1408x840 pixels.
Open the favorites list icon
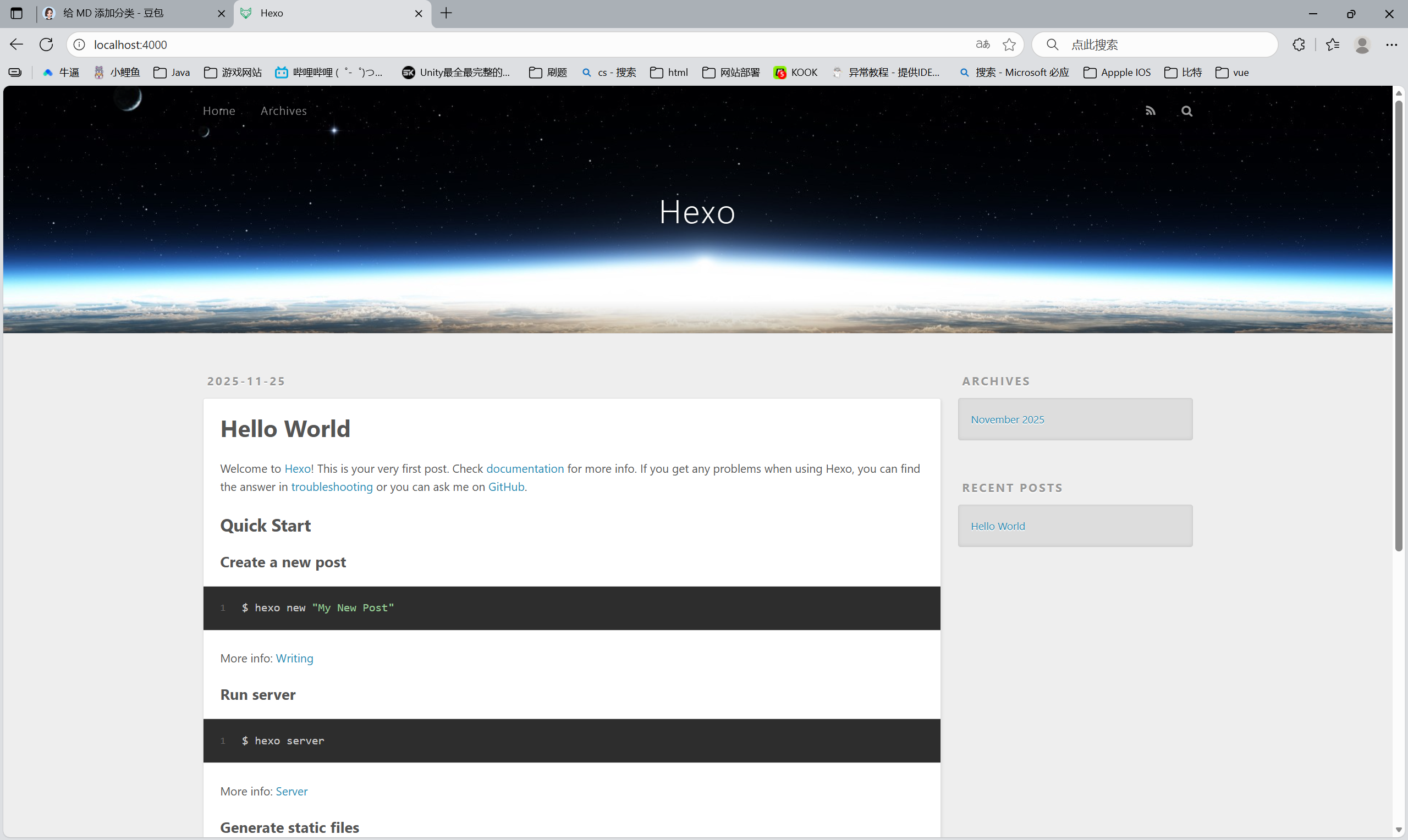point(1332,44)
